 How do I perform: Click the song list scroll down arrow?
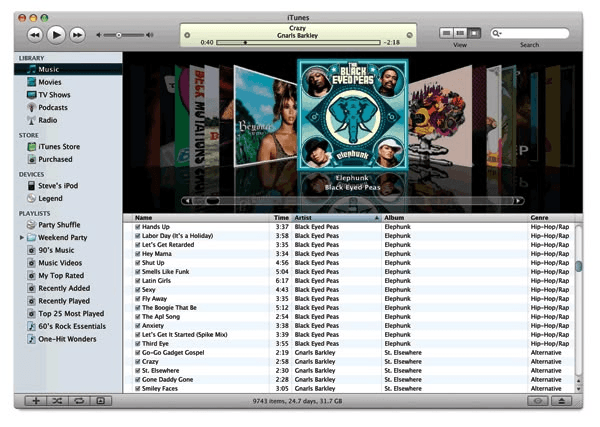[578, 388]
